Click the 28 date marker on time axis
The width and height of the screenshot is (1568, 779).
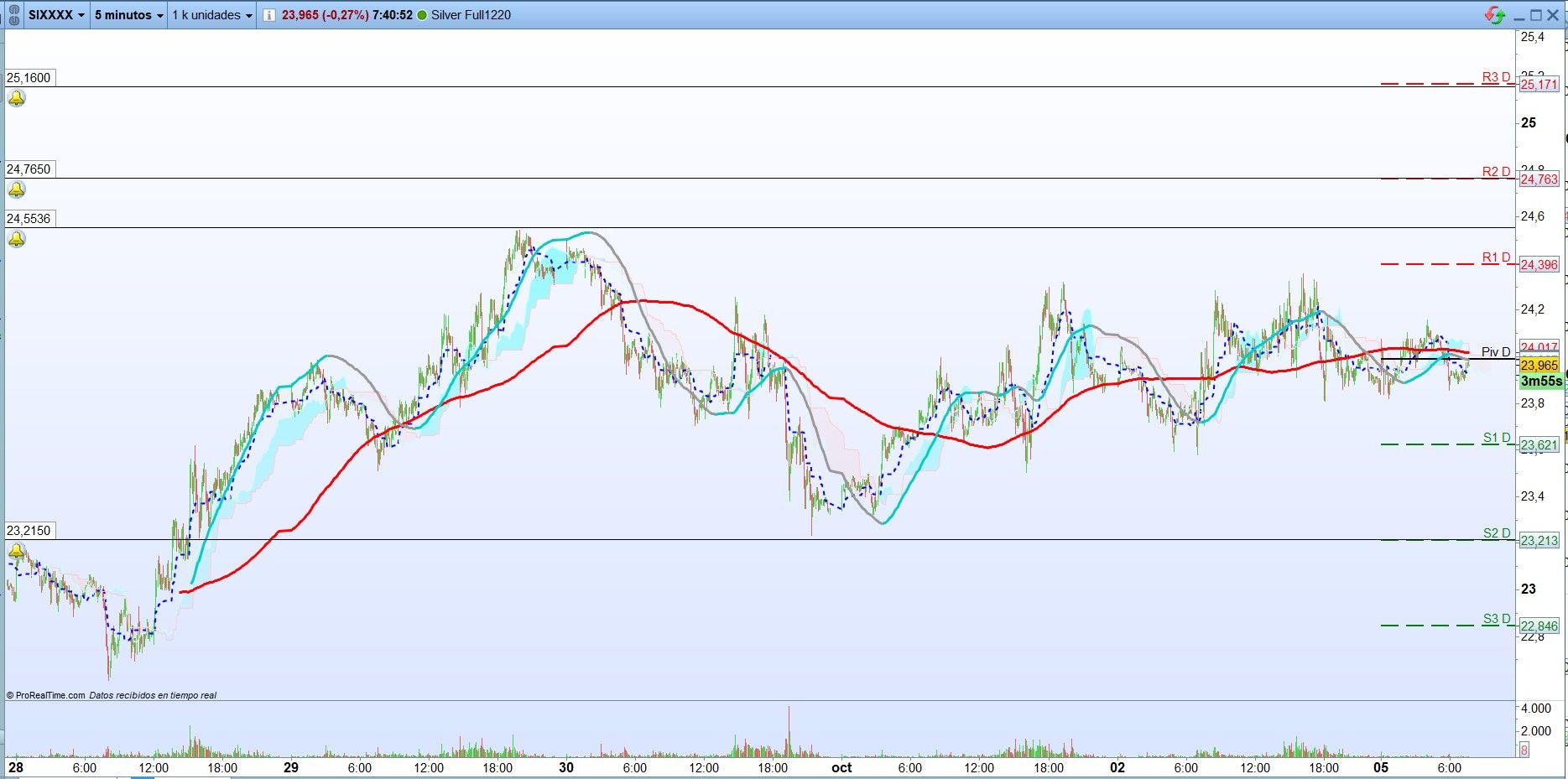15,767
